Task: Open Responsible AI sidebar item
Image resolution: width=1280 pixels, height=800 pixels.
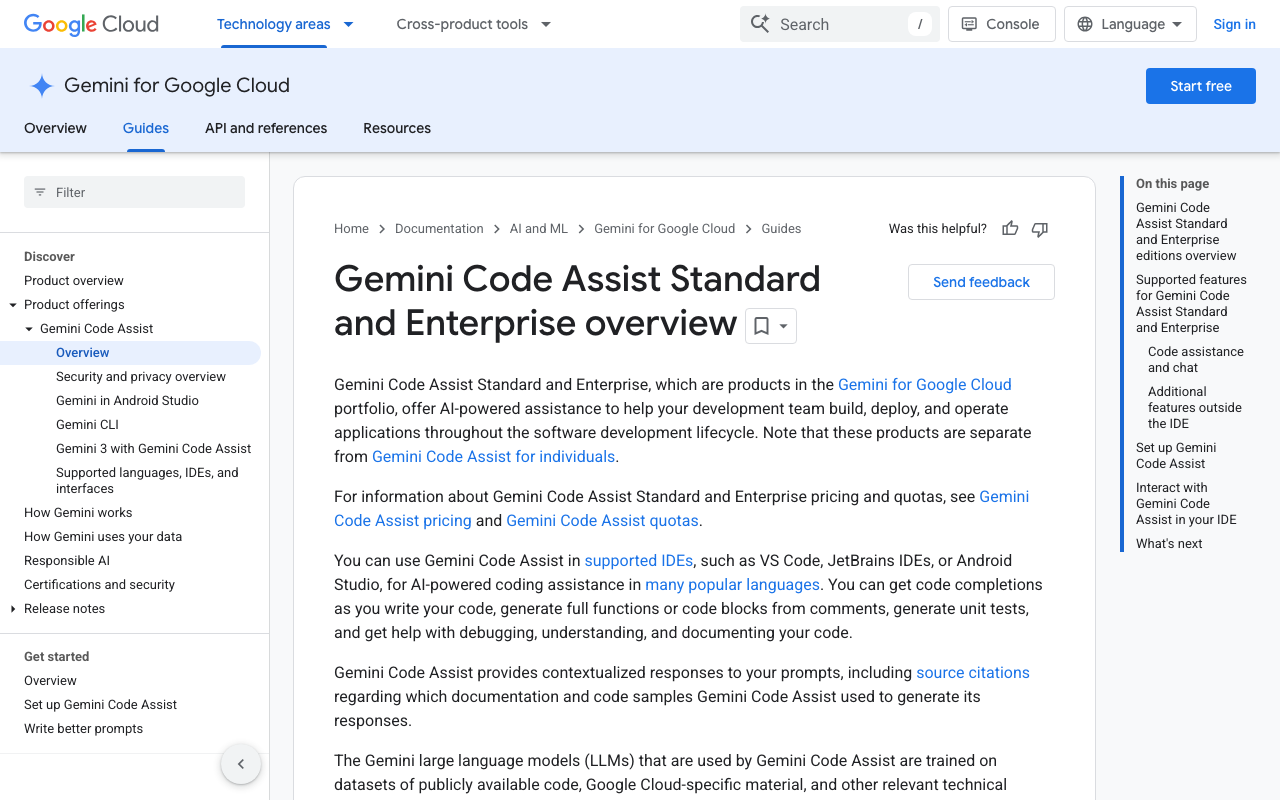Action: (x=67, y=561)
